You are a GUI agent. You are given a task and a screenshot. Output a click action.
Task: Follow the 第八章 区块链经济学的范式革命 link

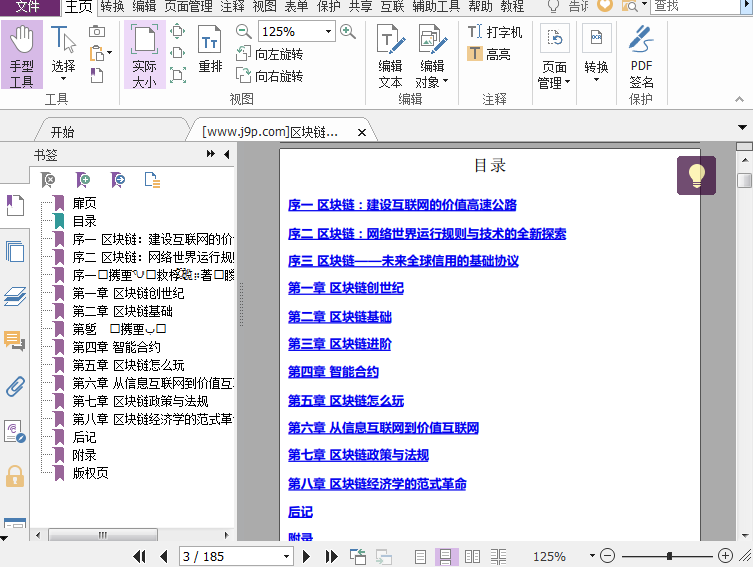click(x=377, y=484)
